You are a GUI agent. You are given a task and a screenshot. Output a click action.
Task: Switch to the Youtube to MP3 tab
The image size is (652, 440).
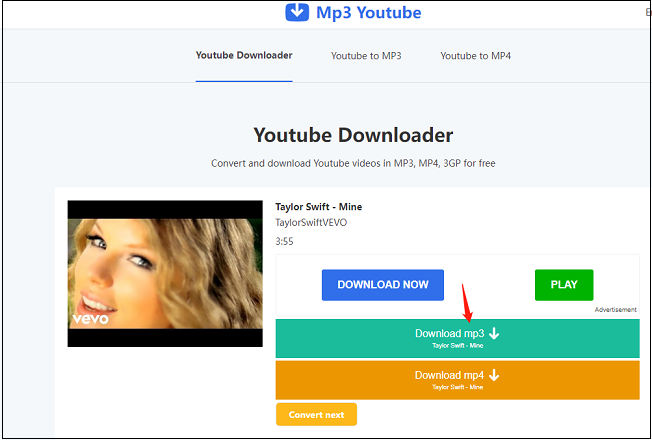[x=366, y=56]
